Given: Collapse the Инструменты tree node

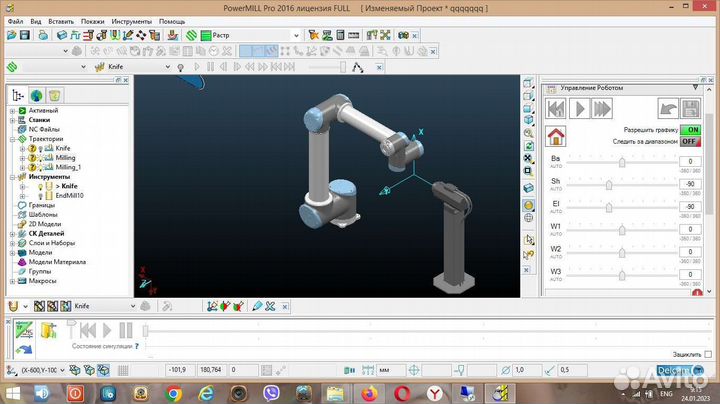Looking at the screenshot, I should tap(13, 177).
